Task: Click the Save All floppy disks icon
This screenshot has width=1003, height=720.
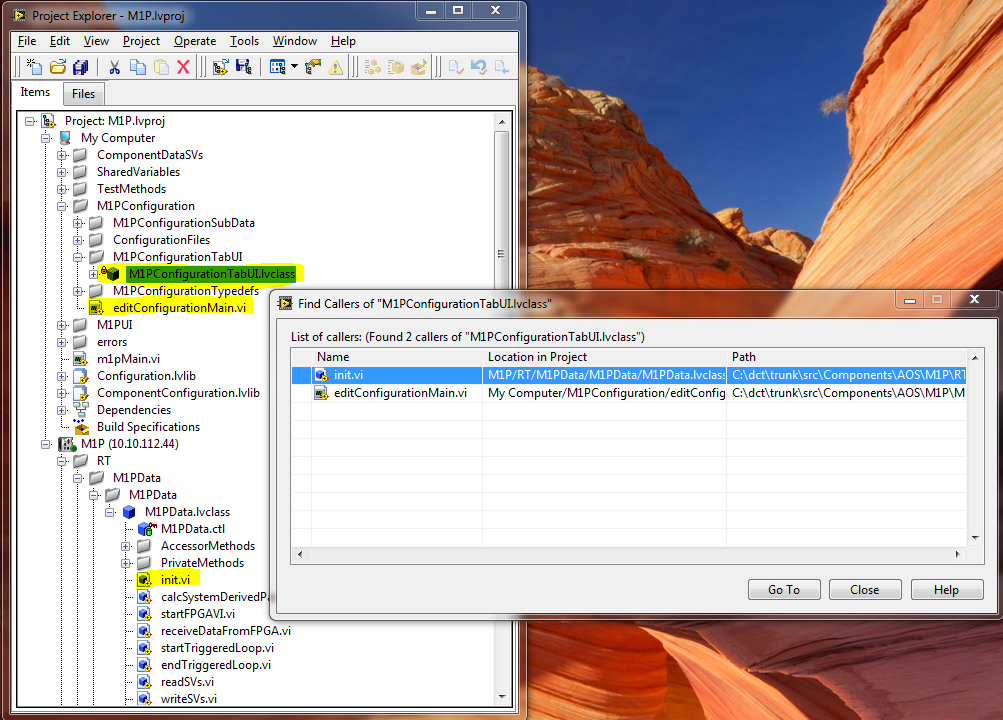Action: coord(81,67)
